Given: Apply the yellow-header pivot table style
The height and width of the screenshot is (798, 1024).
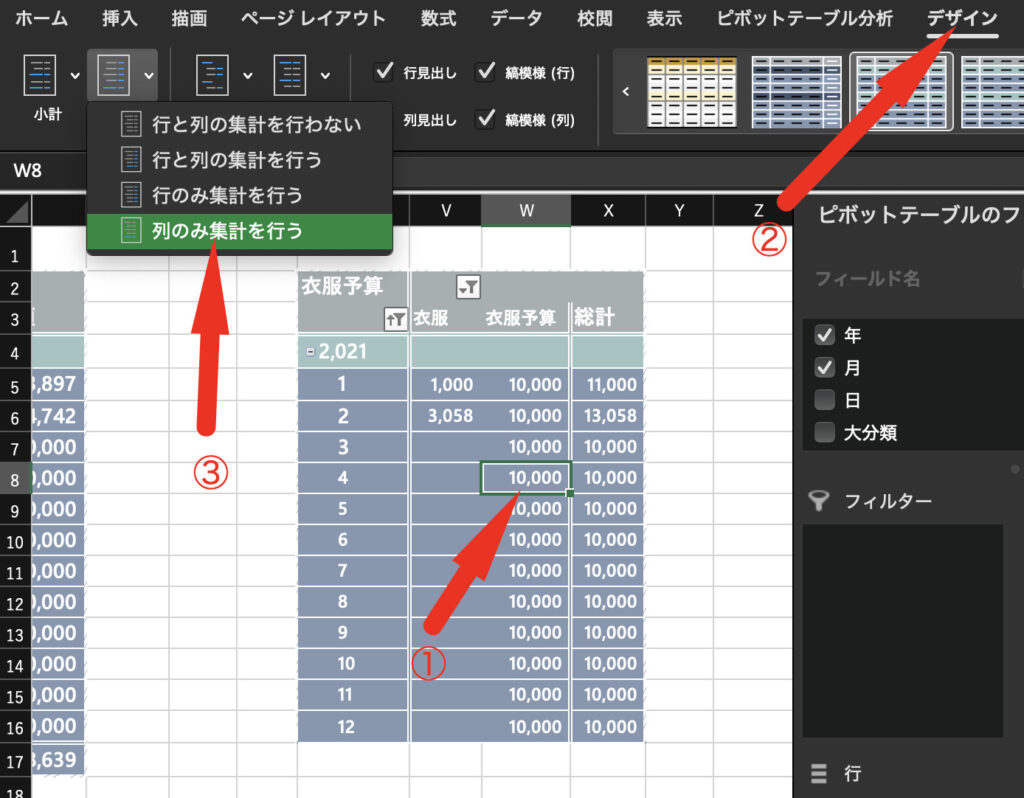Looking at the screenshot, I should pos(684,91).
